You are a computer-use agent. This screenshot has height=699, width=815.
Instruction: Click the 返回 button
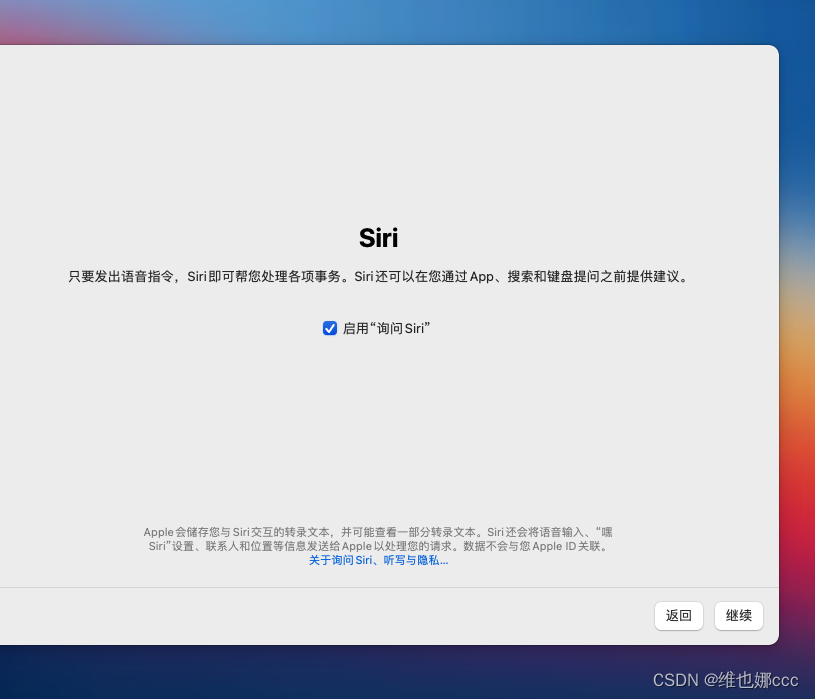coord(679,616)
